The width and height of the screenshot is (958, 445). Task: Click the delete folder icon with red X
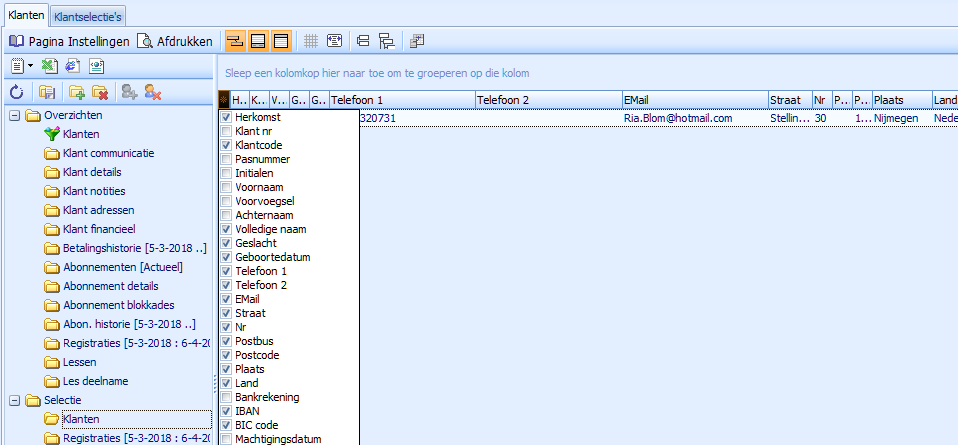pos(100,92)
